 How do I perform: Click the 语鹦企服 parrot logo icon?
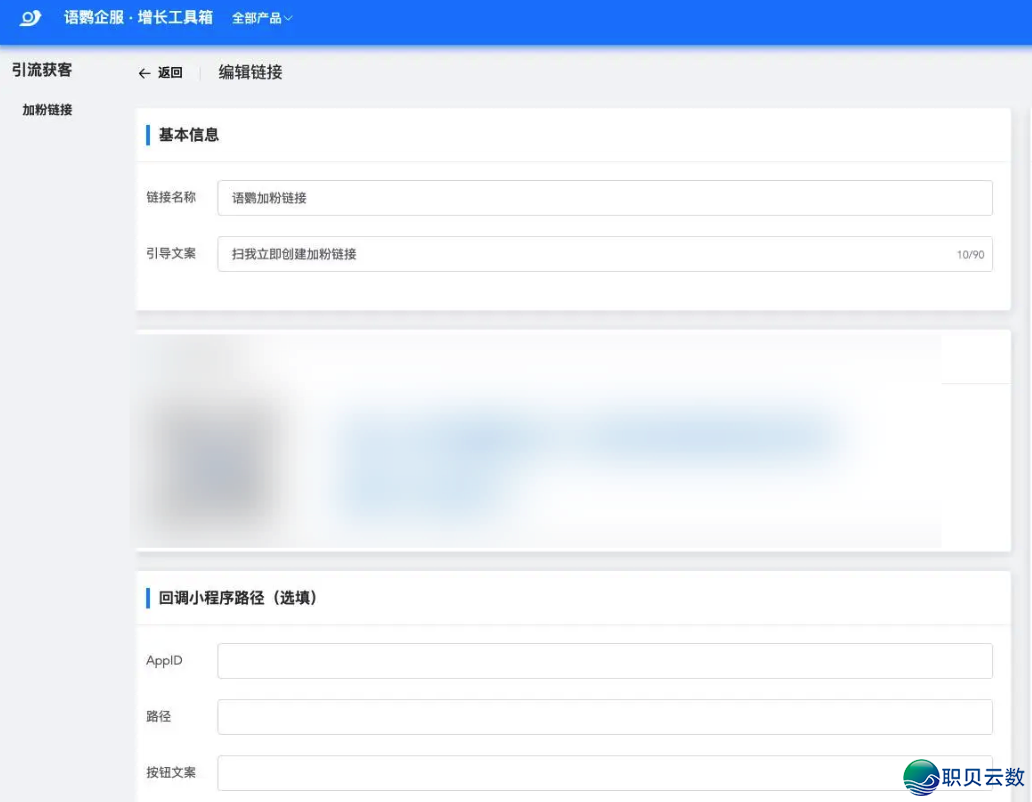(x=31, y=18)
